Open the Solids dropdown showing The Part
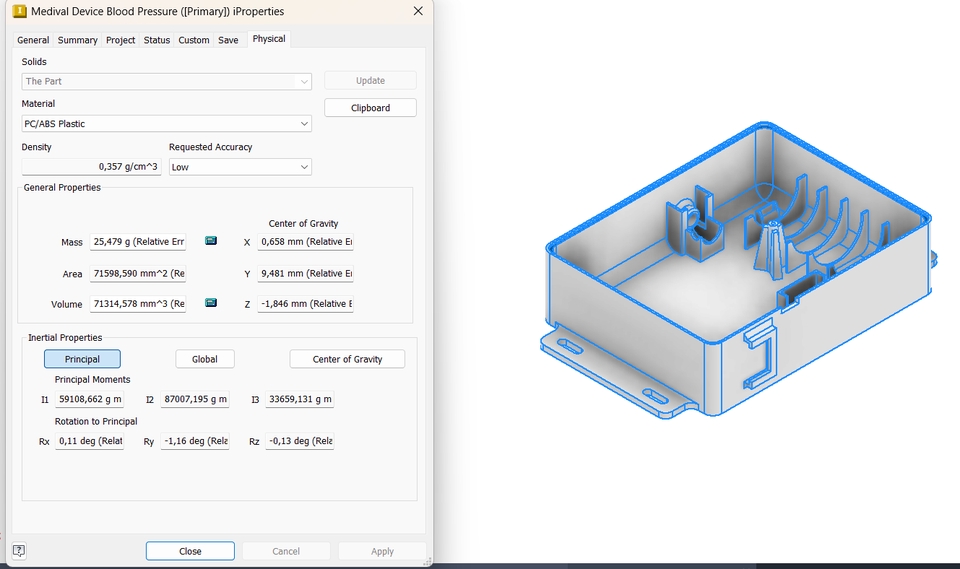Viewport: 960px width, 569px height. pos(167,81)
